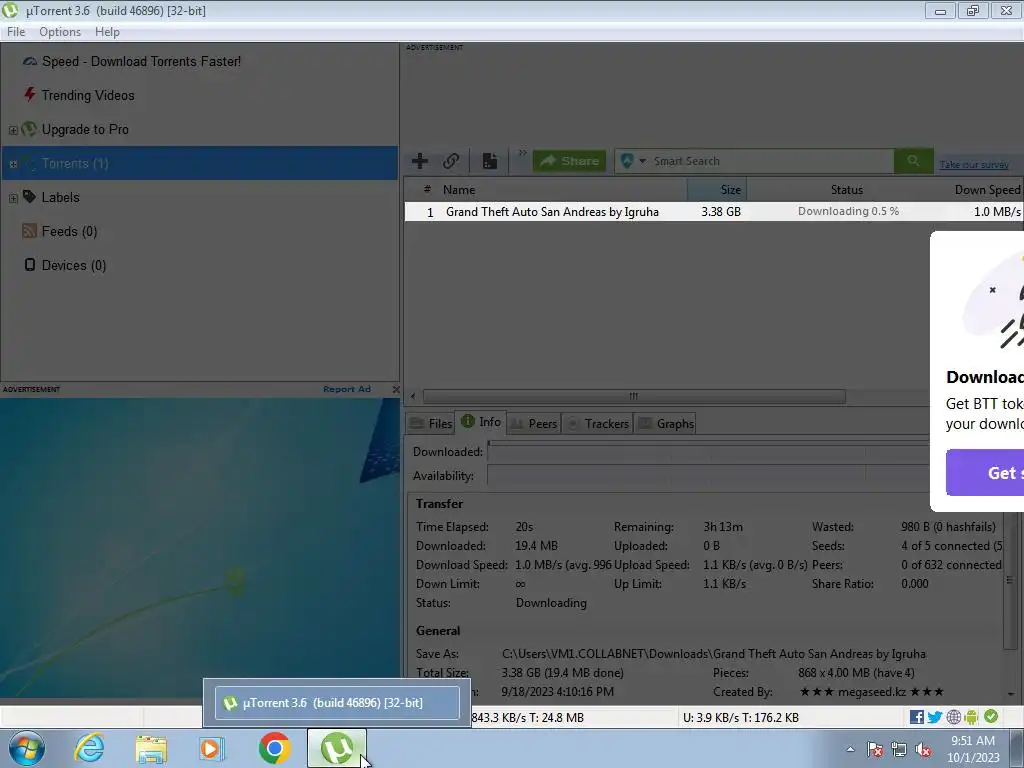1024x768 pixels.
Task: Expand the Torrents (1) tree node
Action: 13,164
